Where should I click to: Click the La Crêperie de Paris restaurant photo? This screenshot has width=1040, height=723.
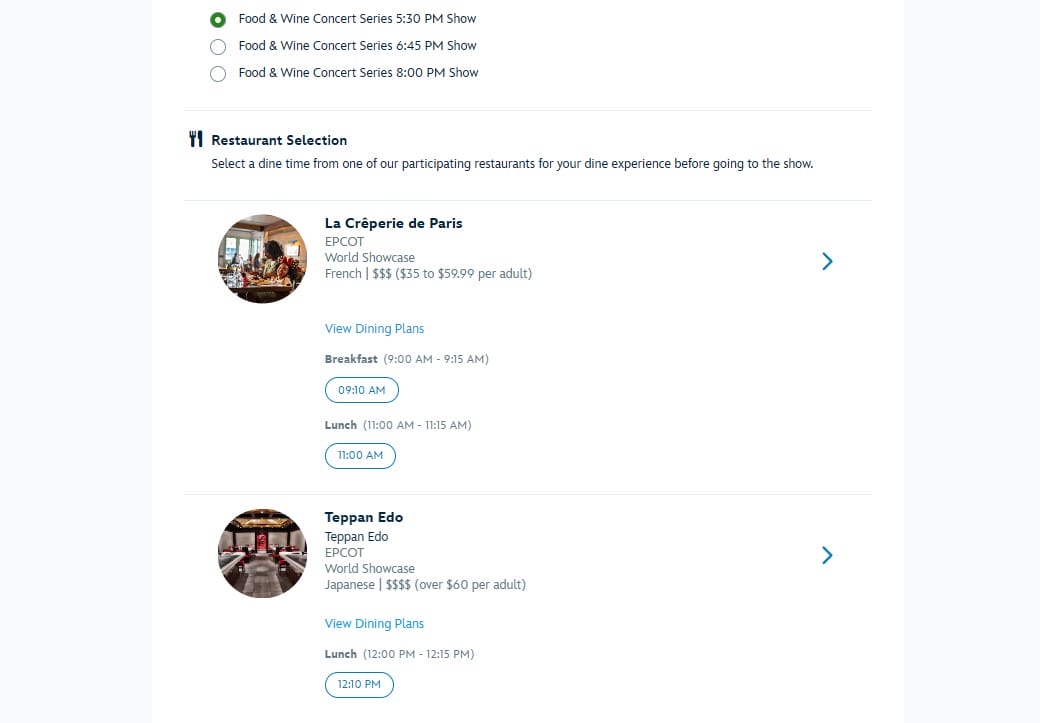262,259
